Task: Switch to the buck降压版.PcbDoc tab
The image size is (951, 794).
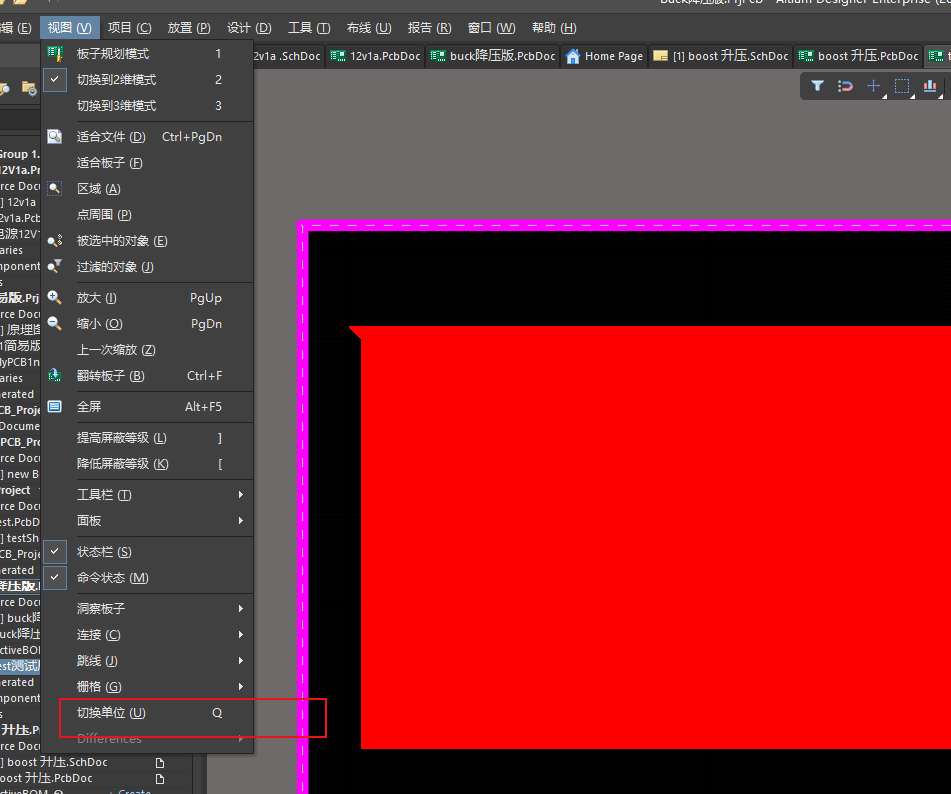Action: pos(492,56)
